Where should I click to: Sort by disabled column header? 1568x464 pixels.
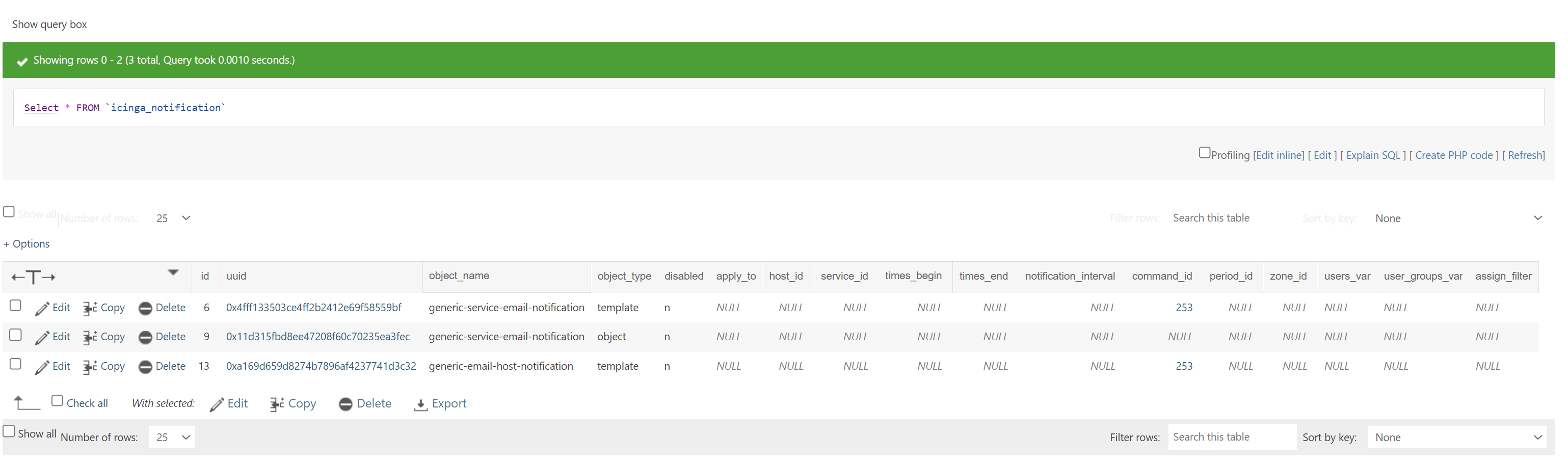tap(683, 277)
